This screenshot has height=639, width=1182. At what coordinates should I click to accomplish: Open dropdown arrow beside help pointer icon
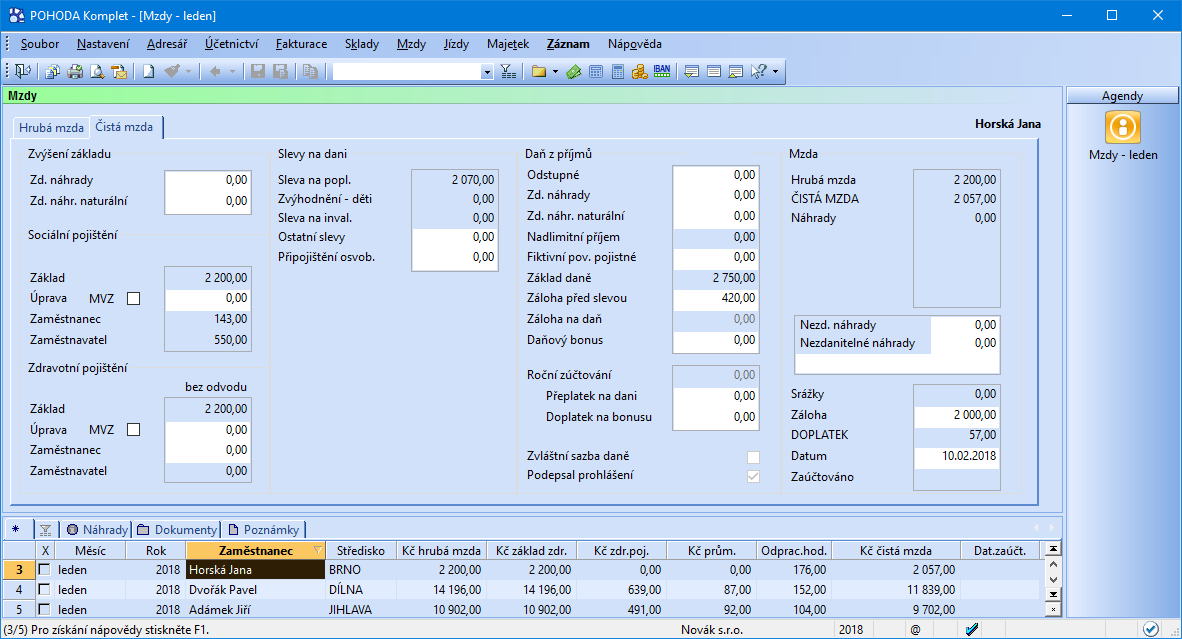[x=775, y=72]
